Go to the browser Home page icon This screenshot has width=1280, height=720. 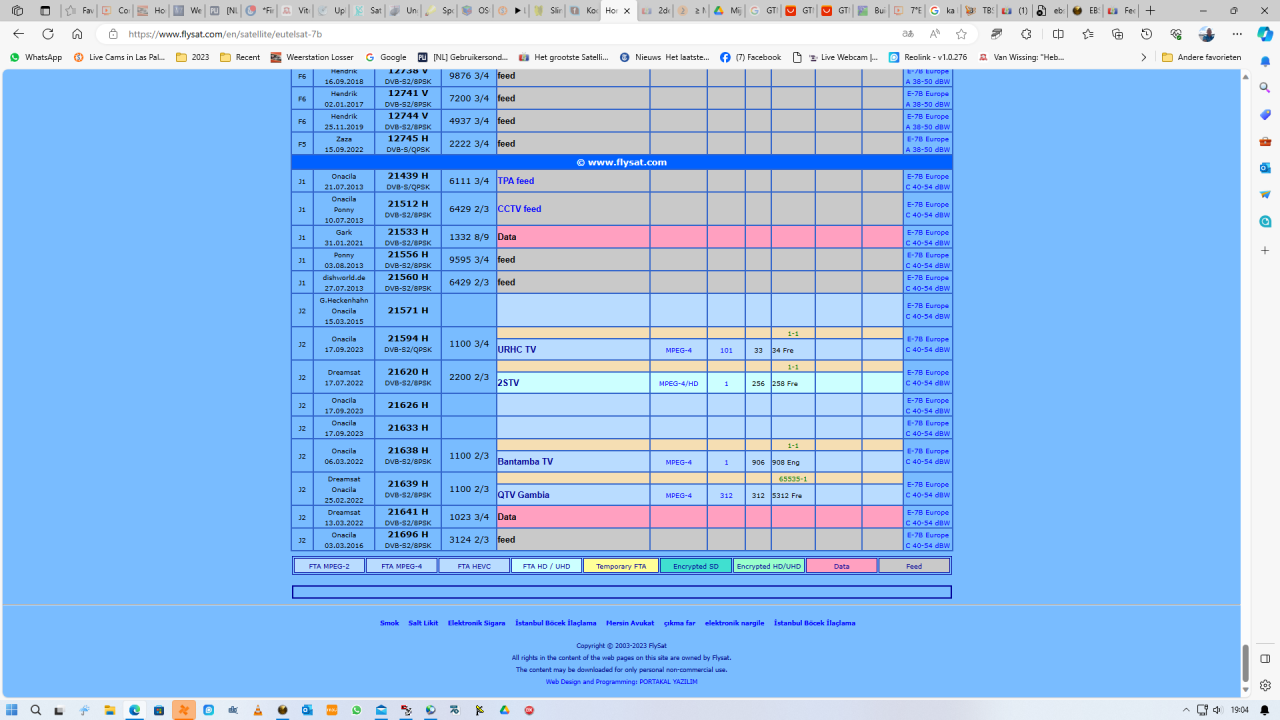tap(77, 34)
